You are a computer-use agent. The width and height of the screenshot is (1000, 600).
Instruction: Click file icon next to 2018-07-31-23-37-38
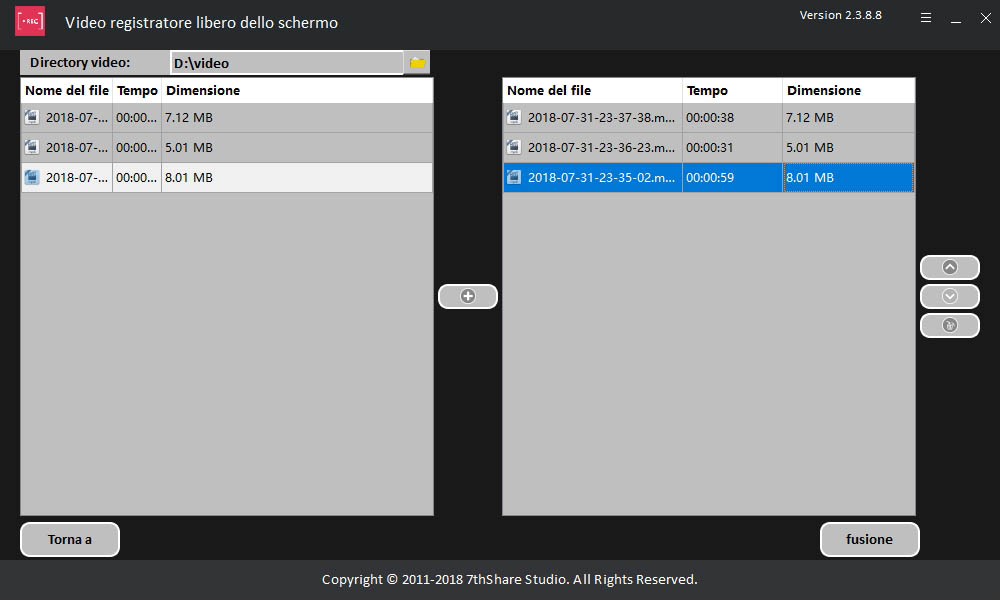click(x=513, y=117)
